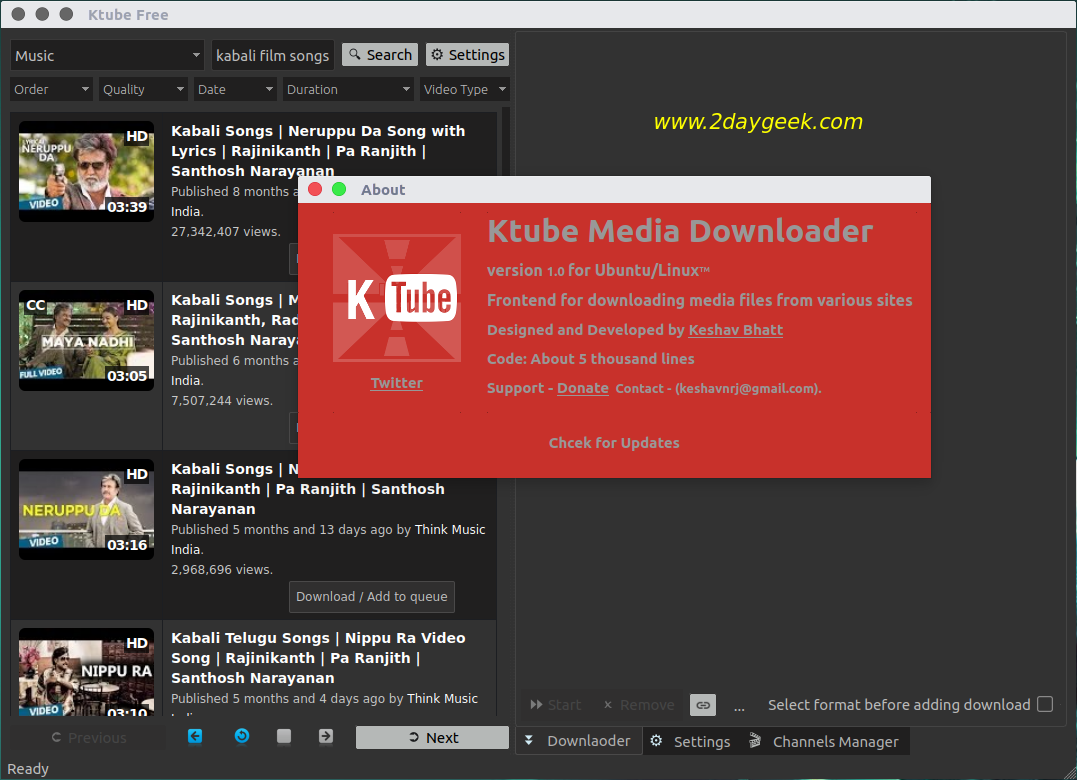1077x780 pixels.
Task: Click the KTube logo in About dialog
Action: (x=397, y=298)
